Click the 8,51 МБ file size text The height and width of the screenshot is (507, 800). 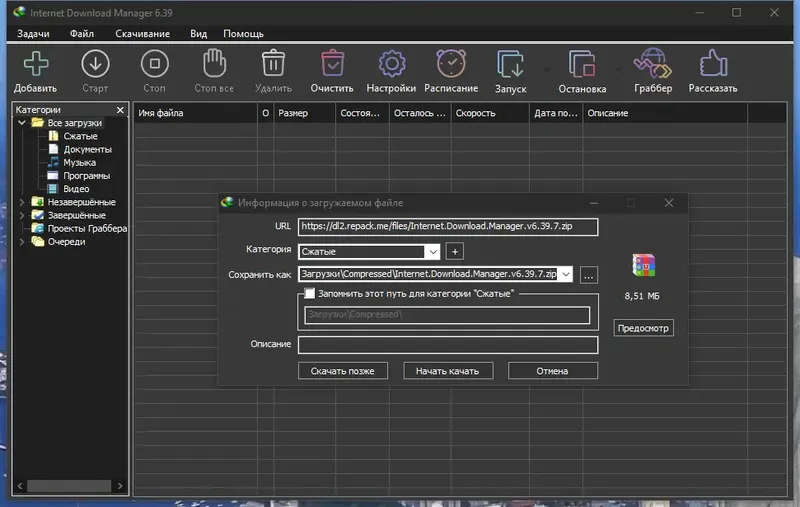[642, 296]
